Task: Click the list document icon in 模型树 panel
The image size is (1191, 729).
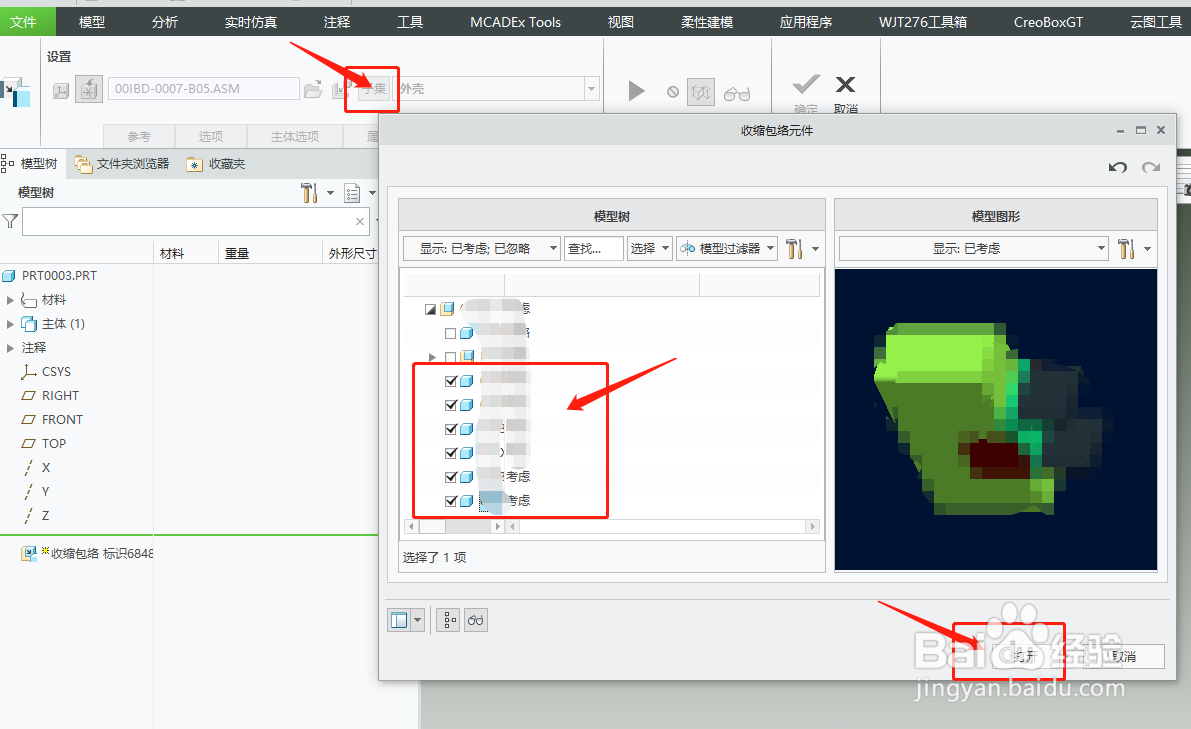Action: [x=352, y=193]
